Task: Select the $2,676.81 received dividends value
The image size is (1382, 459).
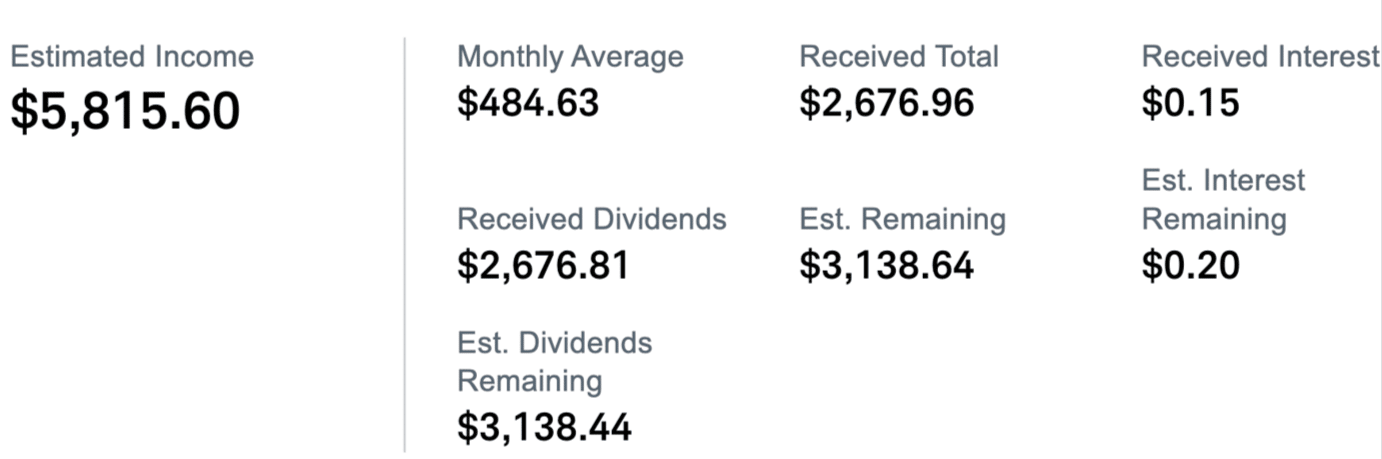Action: pos(543,265)
